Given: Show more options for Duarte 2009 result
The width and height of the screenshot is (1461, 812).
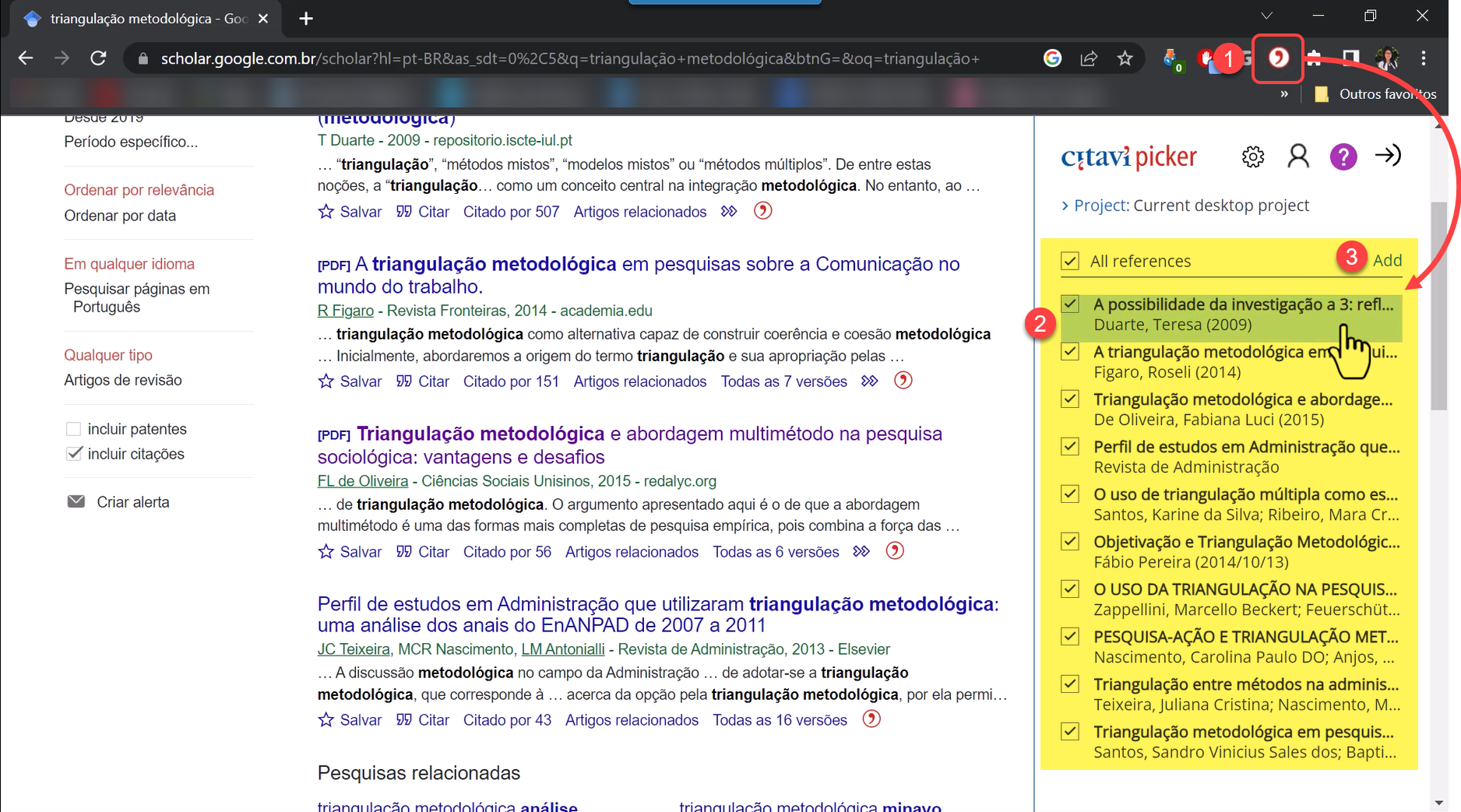Looking at the screenshot, I should pyautogui.click(x=729, y=211).
